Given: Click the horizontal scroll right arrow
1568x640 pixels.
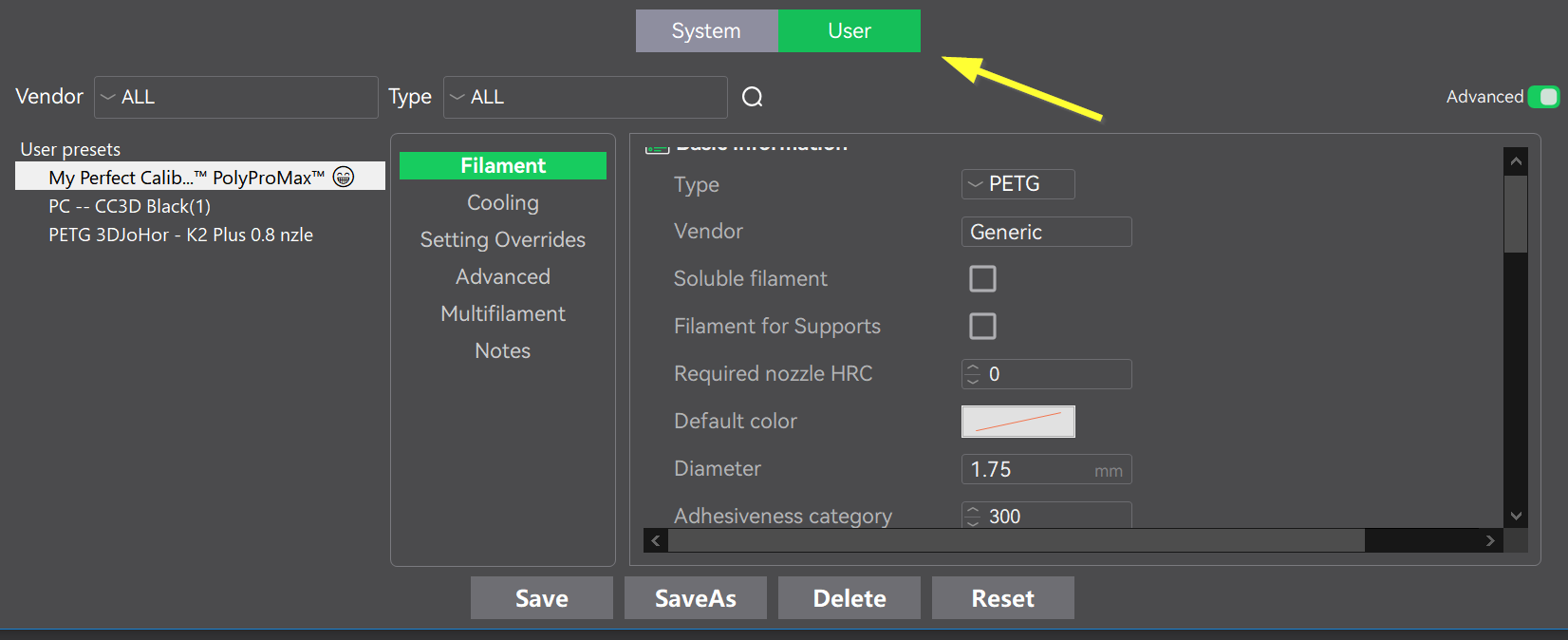Looking at the screenshot, I should 1490,540.
